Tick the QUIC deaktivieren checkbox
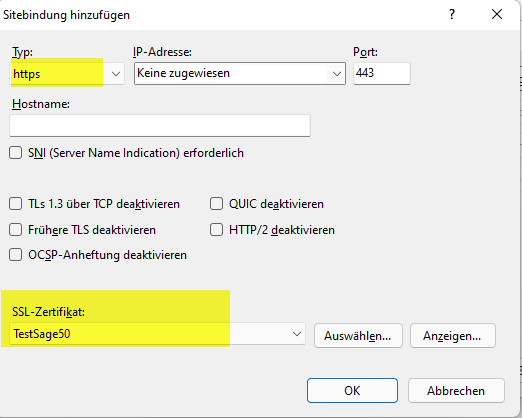 pos(216,204)
